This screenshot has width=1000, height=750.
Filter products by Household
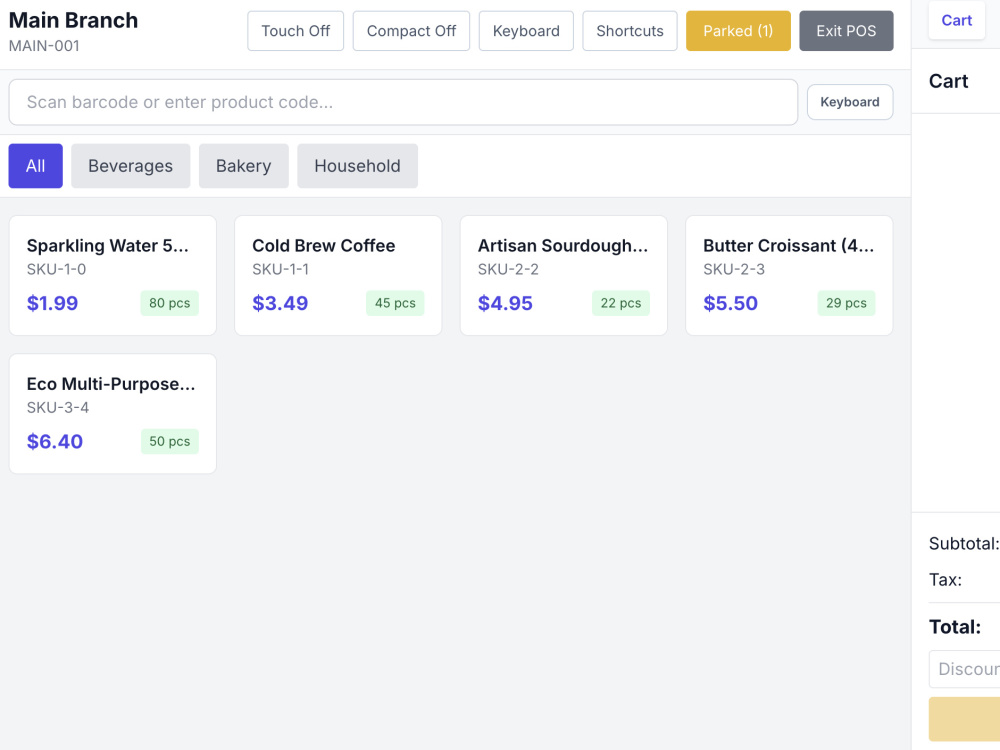point(357,166)
